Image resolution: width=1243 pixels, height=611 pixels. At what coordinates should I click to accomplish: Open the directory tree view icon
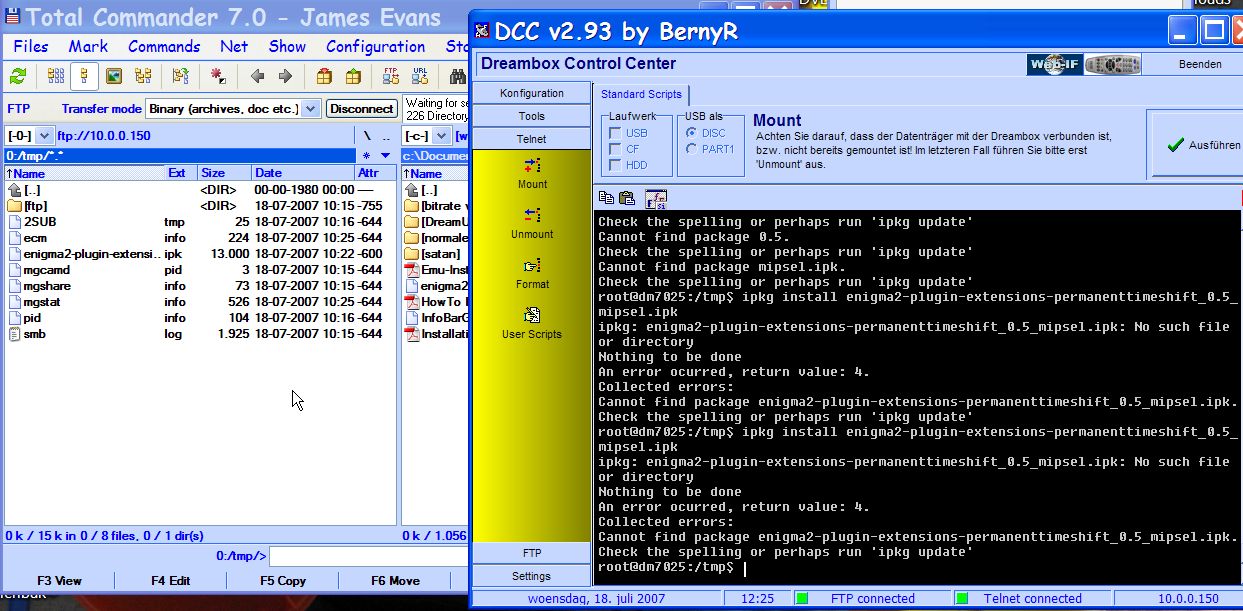coord(143,76)
